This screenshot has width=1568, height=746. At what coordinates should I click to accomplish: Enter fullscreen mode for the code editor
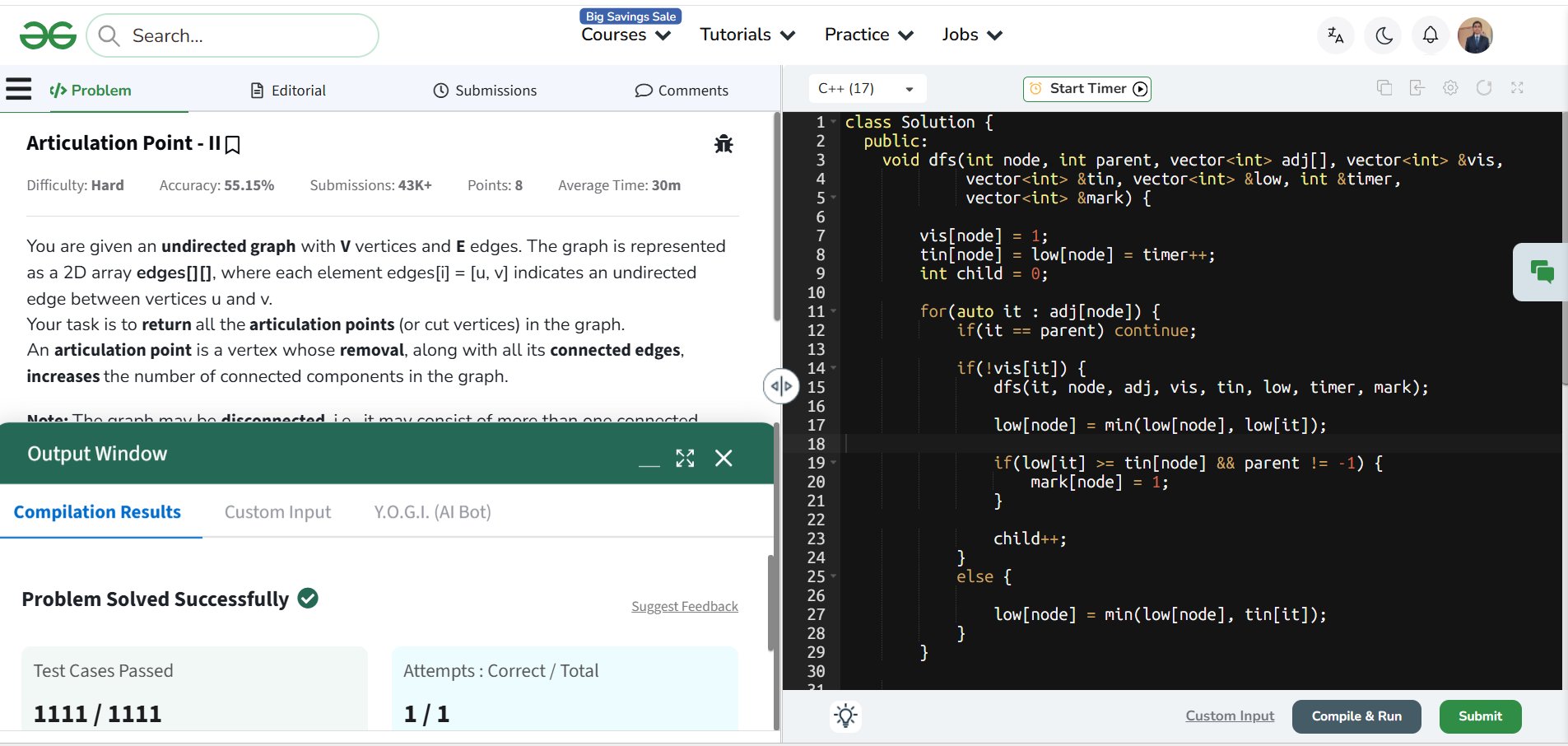click(x=1517, y=88)
